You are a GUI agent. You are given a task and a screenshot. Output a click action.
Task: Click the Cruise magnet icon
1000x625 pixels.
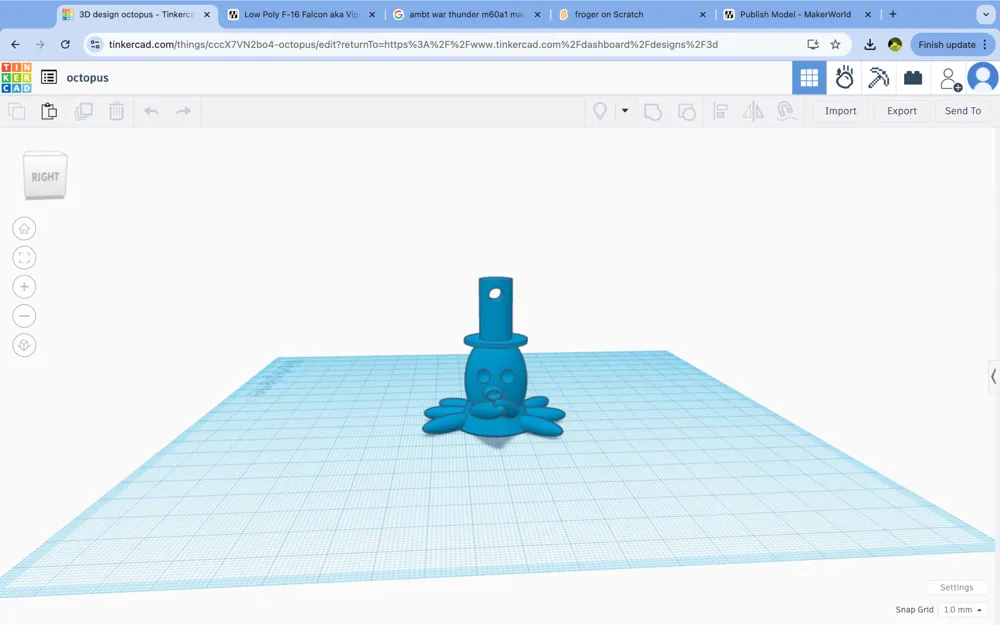click(786, 111)
